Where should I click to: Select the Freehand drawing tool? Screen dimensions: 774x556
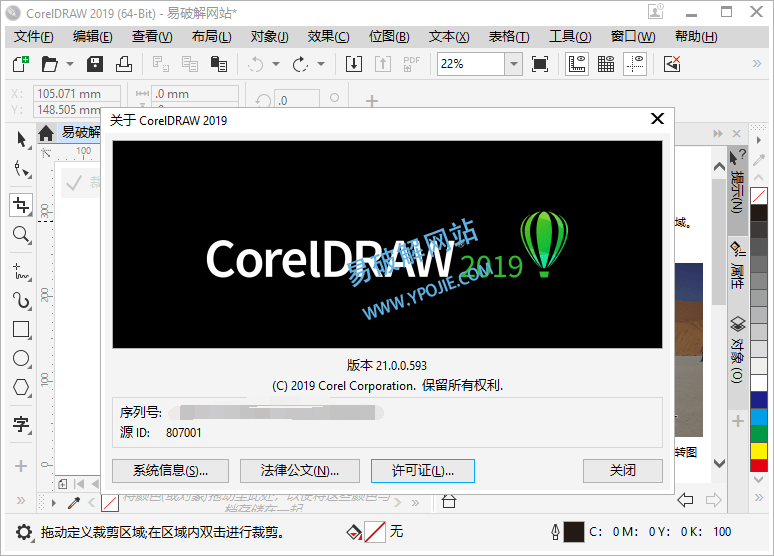tap(21, 272)
